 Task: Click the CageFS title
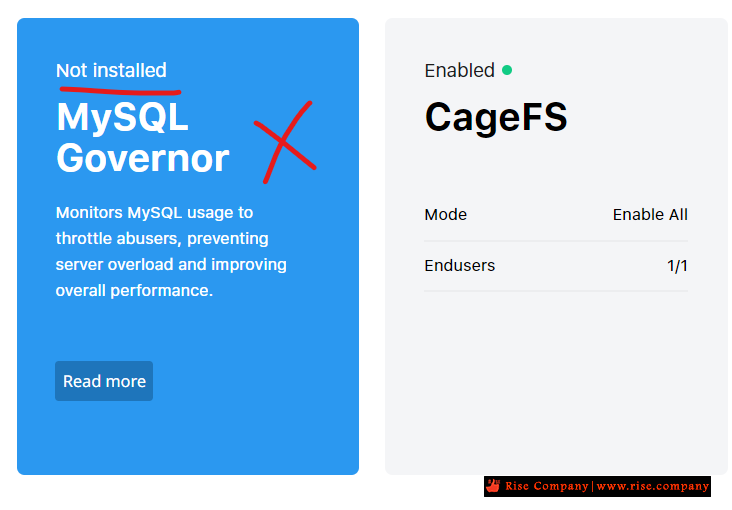496,117
